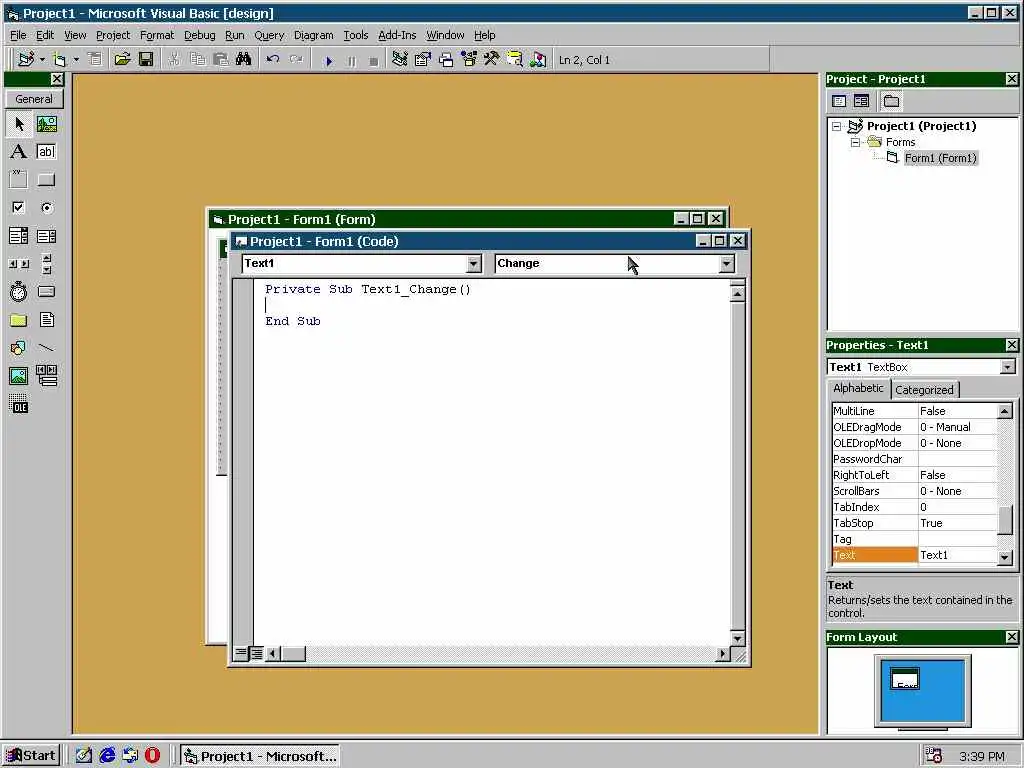This screenshot has width=1024, height=768.
Task: Click the General toolbox tab button
Action: tap(34, 99)
